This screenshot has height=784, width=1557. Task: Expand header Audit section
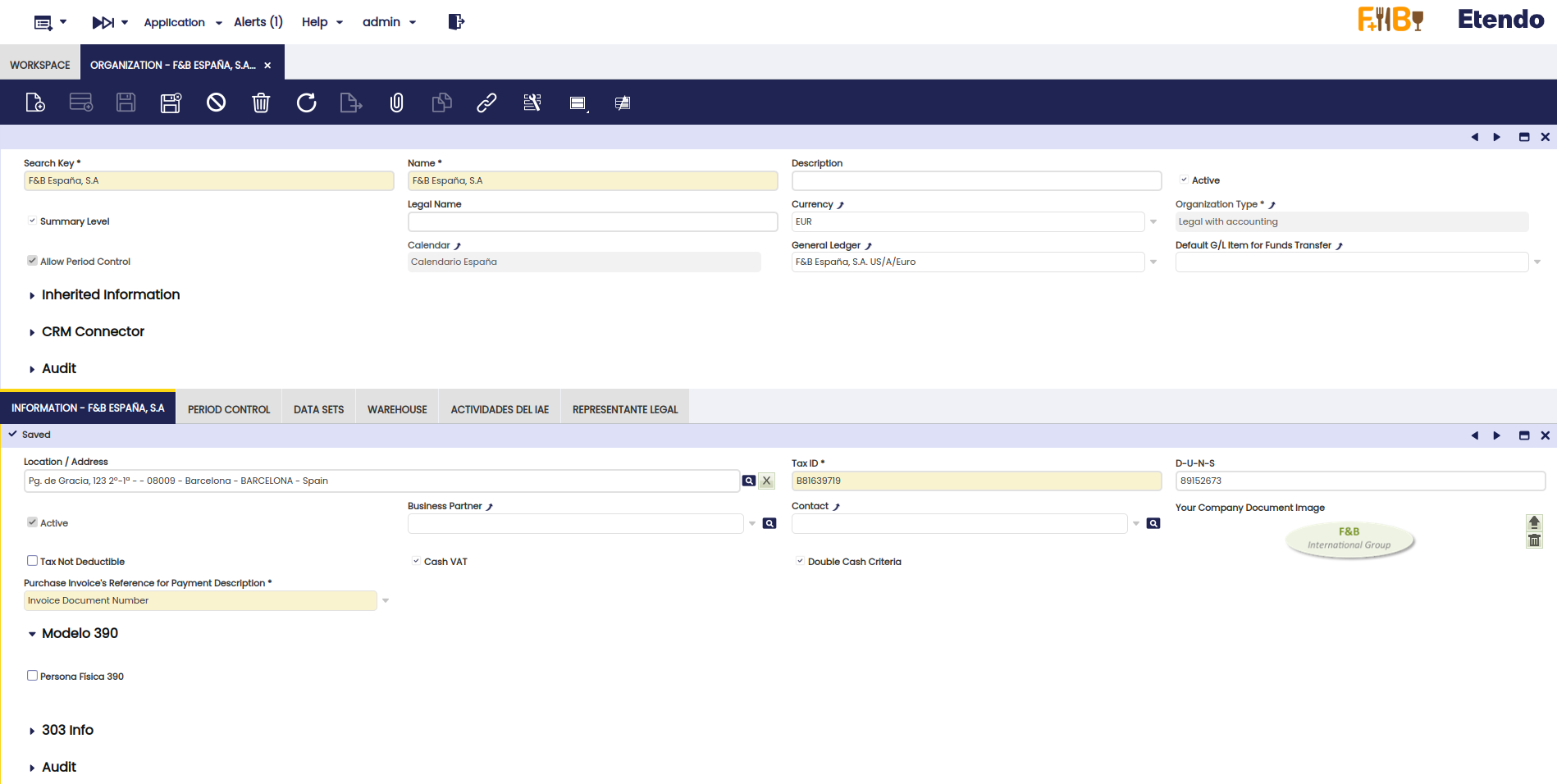(x=52, y=368)
